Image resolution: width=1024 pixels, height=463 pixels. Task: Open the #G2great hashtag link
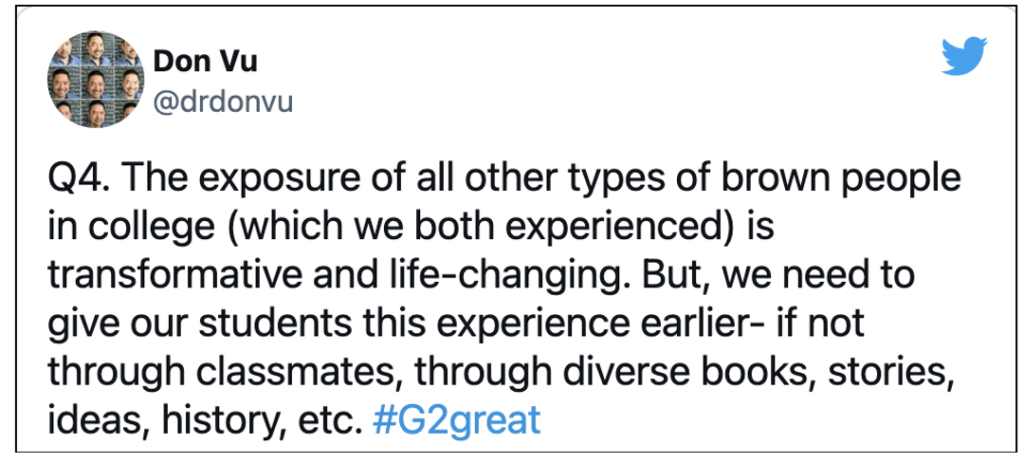point(456,421)
